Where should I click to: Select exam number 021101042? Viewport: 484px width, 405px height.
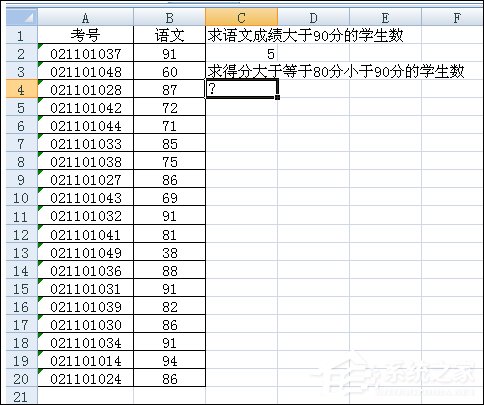86,107
